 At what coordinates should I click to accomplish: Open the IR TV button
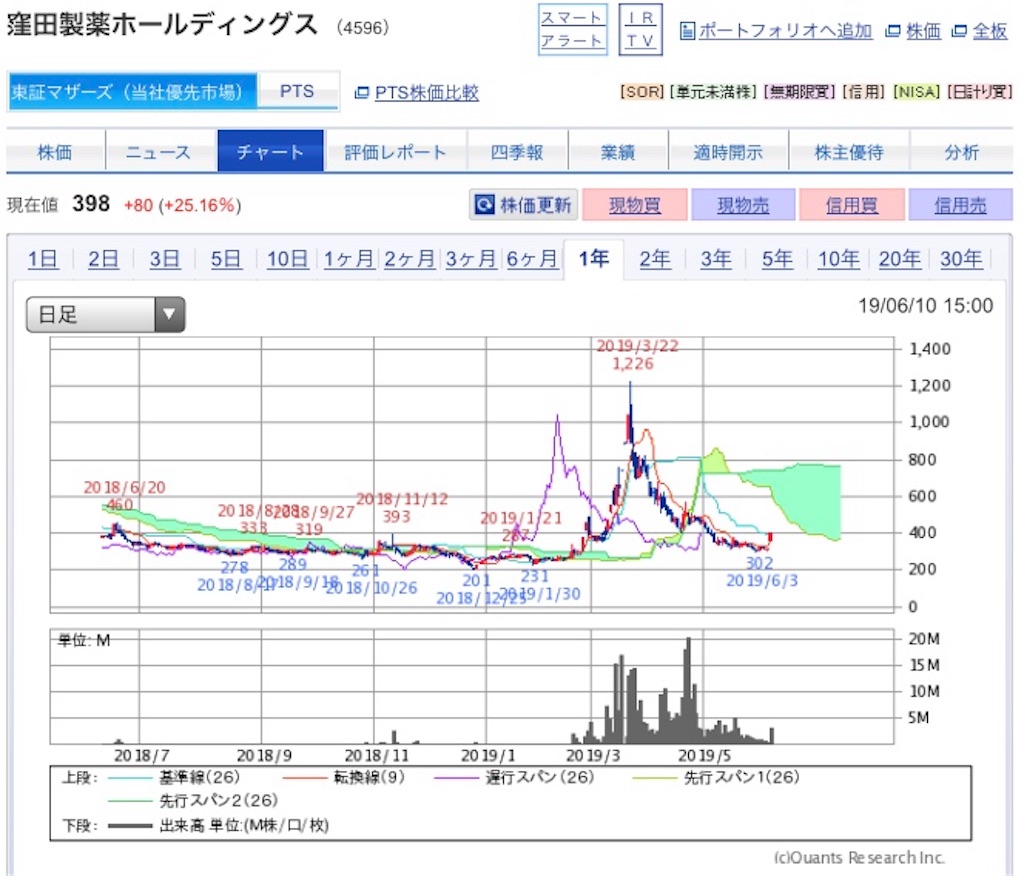click(x=640, y=29)
